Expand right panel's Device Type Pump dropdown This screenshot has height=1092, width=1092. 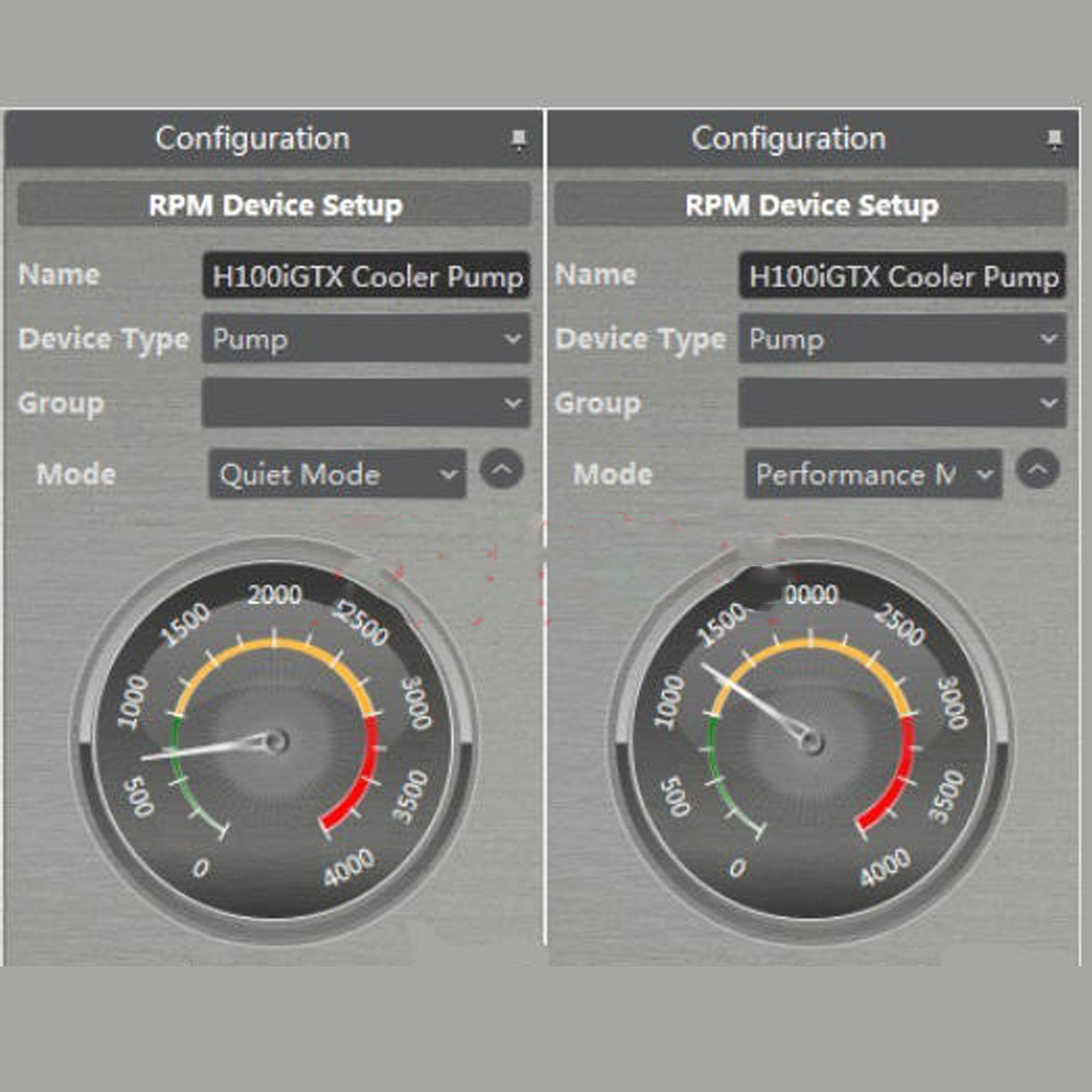tap(902, 339)
